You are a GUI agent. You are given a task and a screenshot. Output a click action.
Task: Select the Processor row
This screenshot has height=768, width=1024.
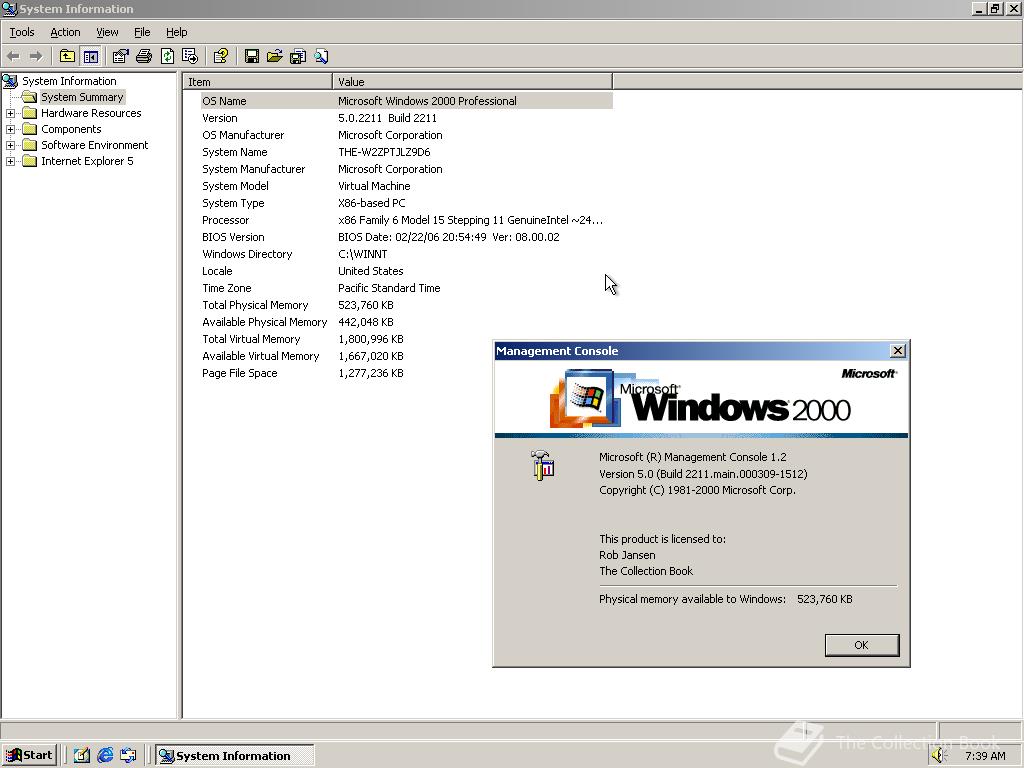click(x=407, y=220)
